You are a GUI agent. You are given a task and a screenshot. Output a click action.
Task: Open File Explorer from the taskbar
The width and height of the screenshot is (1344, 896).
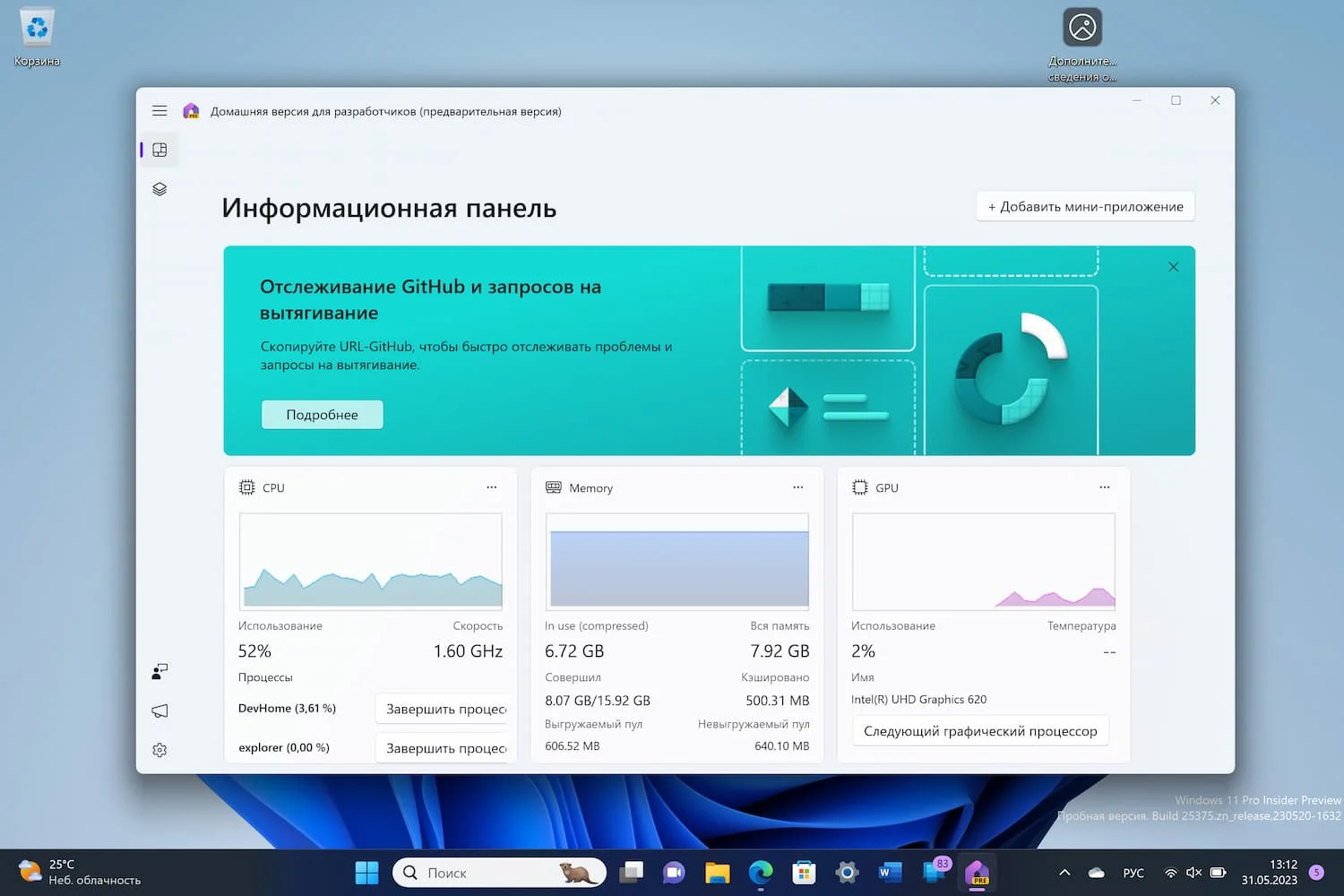pyautogui.click(x=717, y=873)
